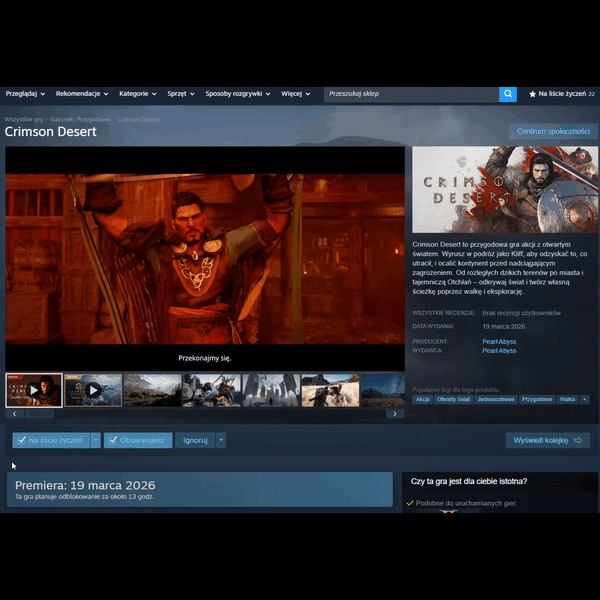Click the 'Wyświetl kolejkę' button
Image resolution: width=600 pixels, height=600 pixels.
click(548, 440)
